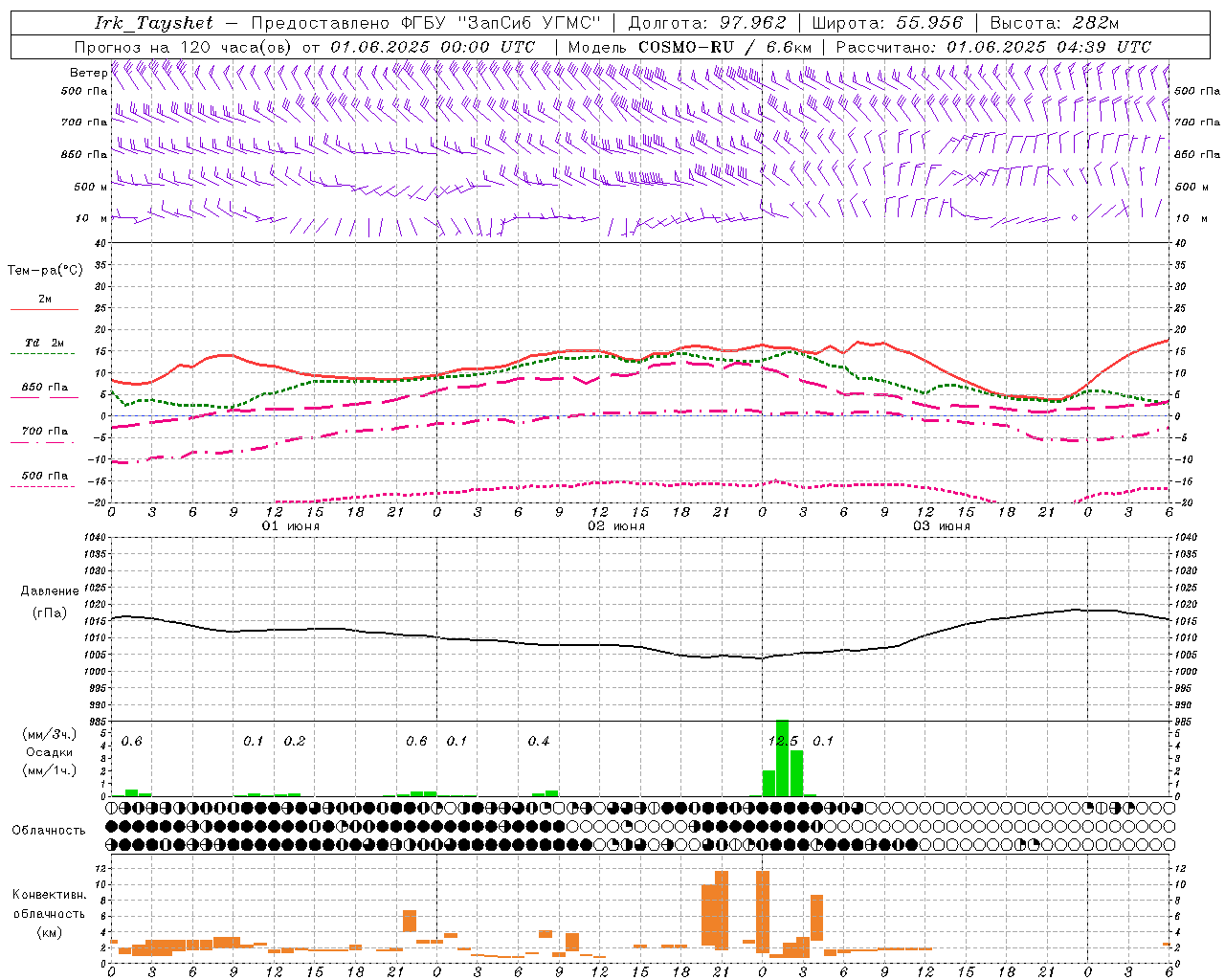
Task: Click the date label "01 июня"
Action: (292, 526)
